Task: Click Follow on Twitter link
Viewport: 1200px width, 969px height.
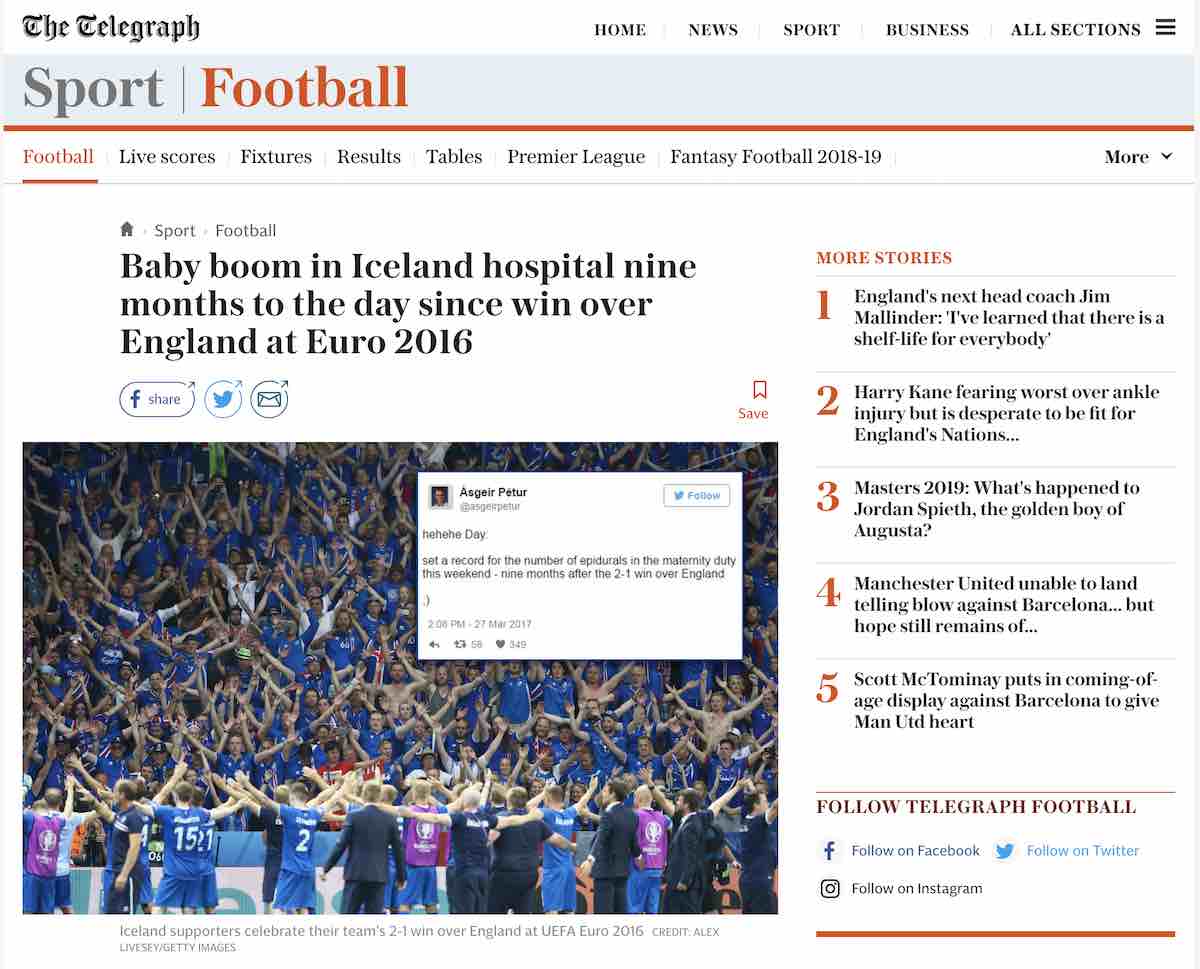Action: [1083, 851]
